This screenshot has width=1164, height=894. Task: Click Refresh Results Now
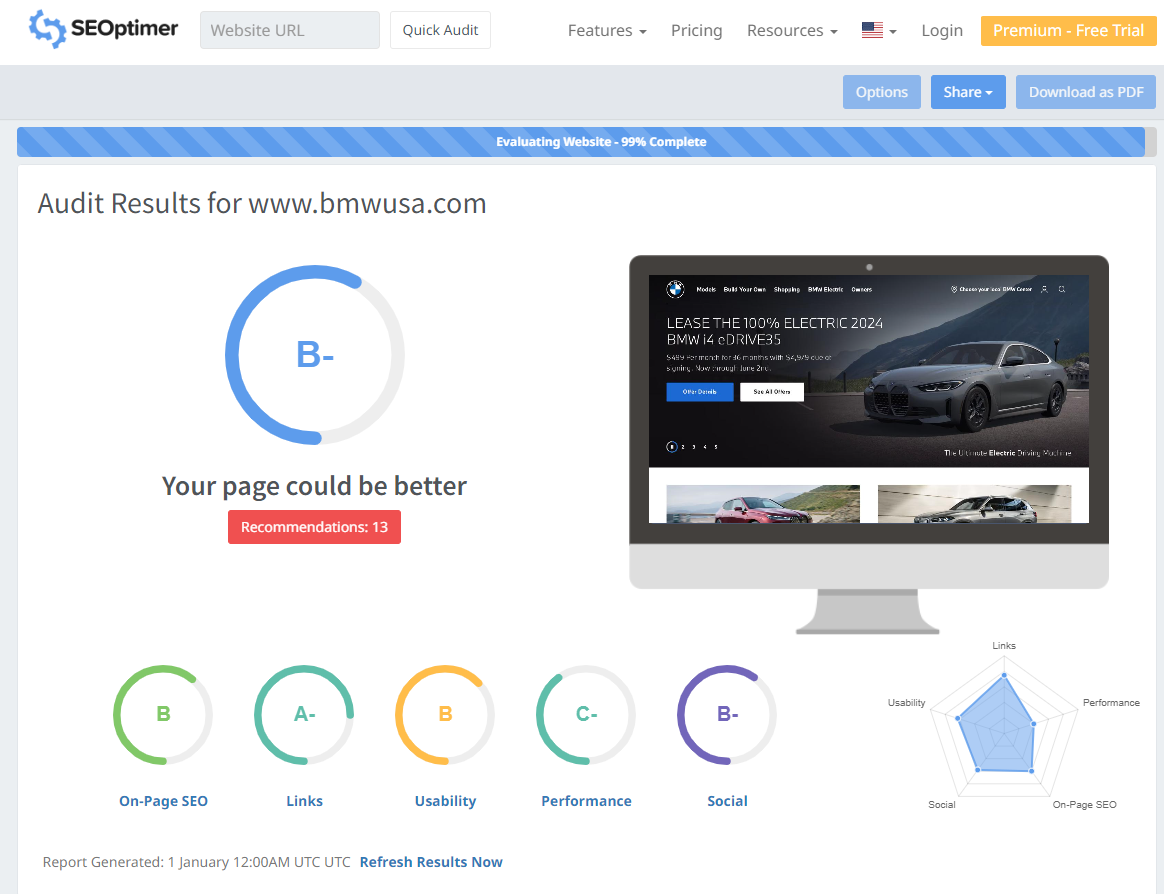[x=431, y=862]
